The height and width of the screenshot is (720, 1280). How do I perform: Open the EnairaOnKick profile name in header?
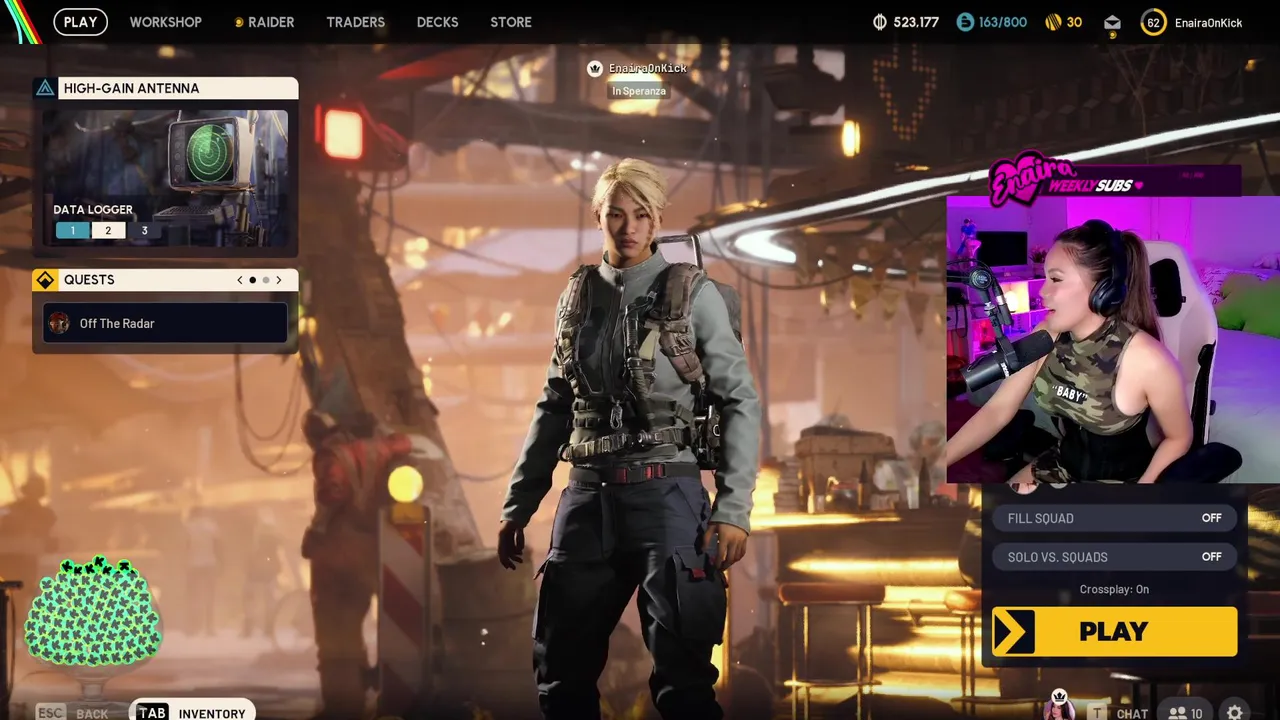point(1208,23)
